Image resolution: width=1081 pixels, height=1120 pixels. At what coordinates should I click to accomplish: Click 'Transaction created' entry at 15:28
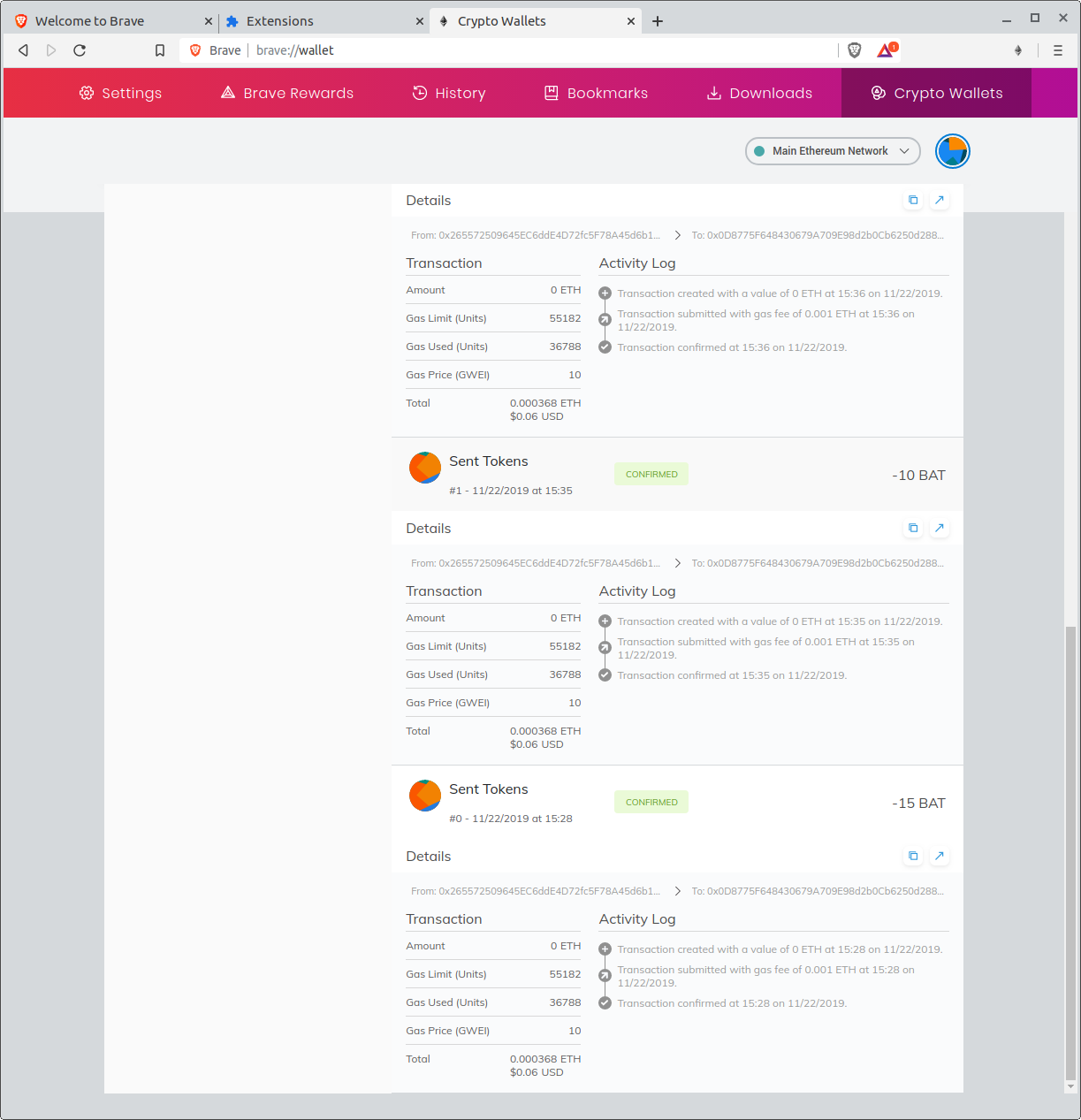[x=780, y=949]
